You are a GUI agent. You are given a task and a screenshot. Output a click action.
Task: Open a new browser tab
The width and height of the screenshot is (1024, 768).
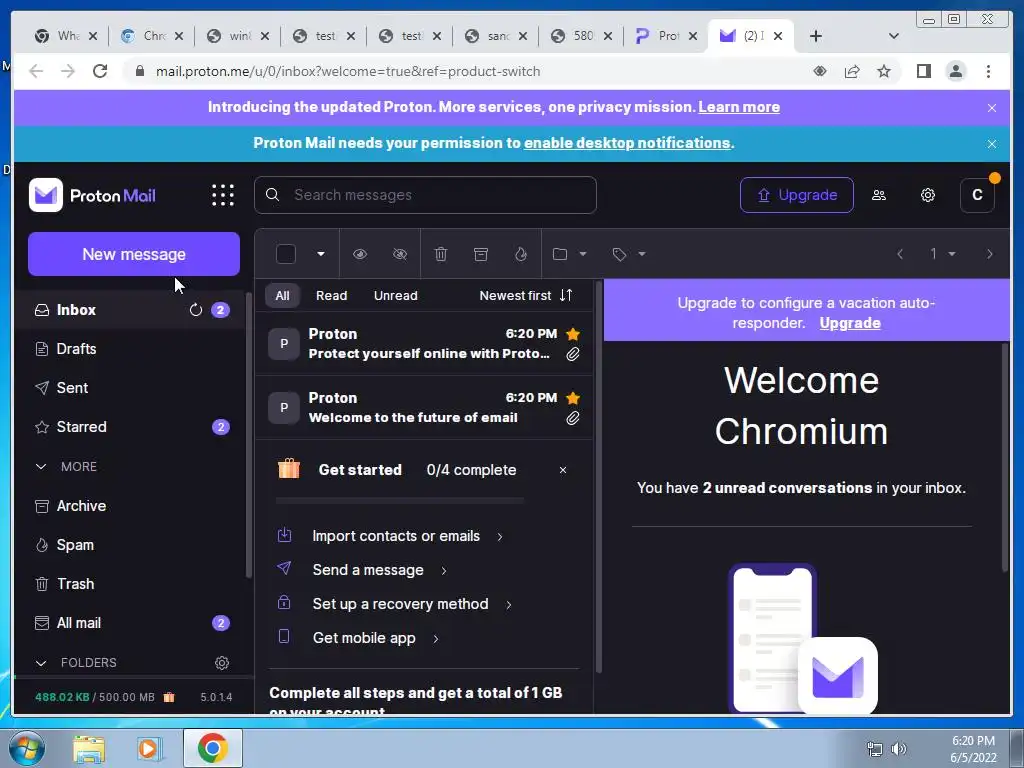[x=816, y=36]
